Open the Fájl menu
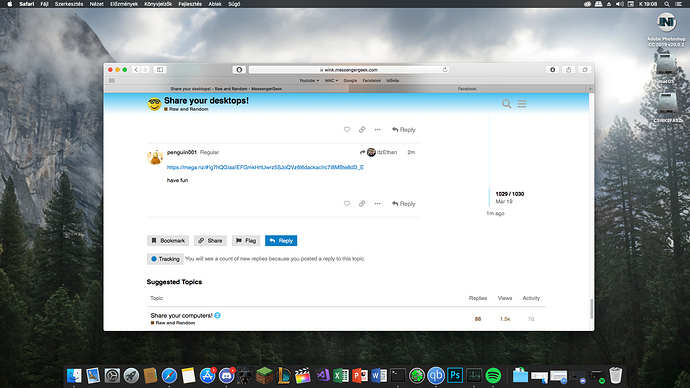This screenshot has height=388, width=690. pos(44,4)
